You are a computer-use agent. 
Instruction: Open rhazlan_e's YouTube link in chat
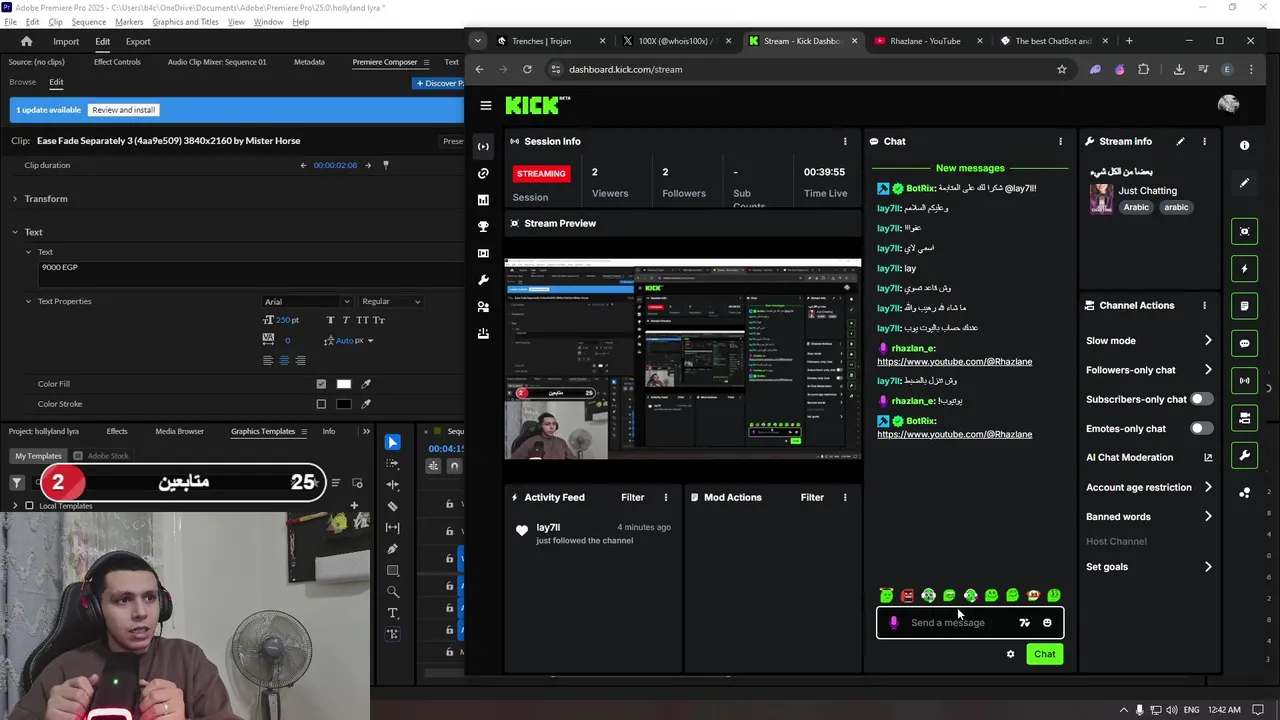point(954,361)
